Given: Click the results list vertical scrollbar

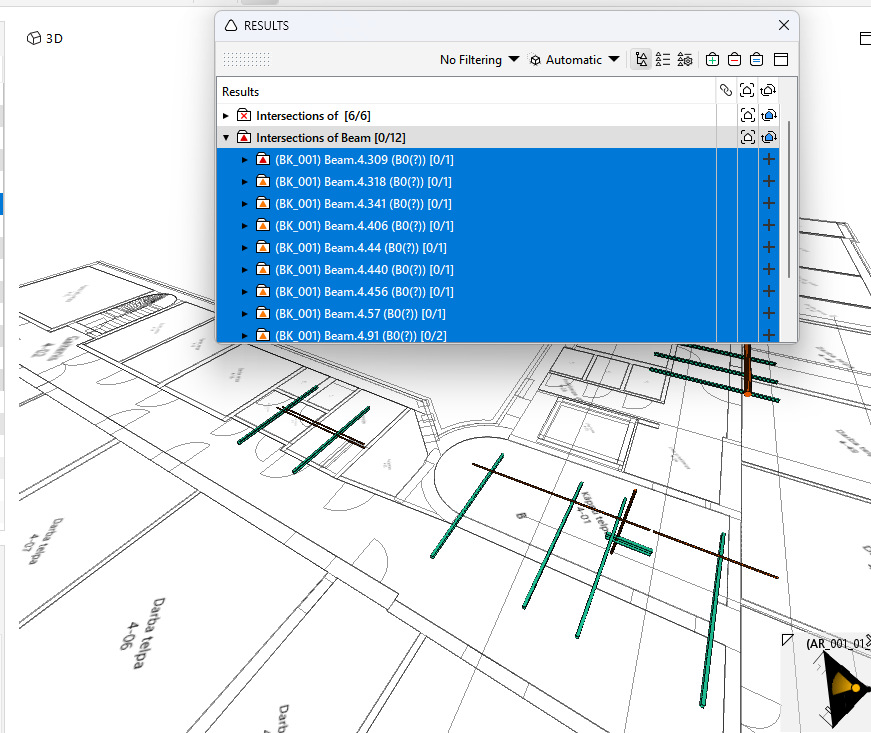Looking at the screenshot, I should coord(789,199).
